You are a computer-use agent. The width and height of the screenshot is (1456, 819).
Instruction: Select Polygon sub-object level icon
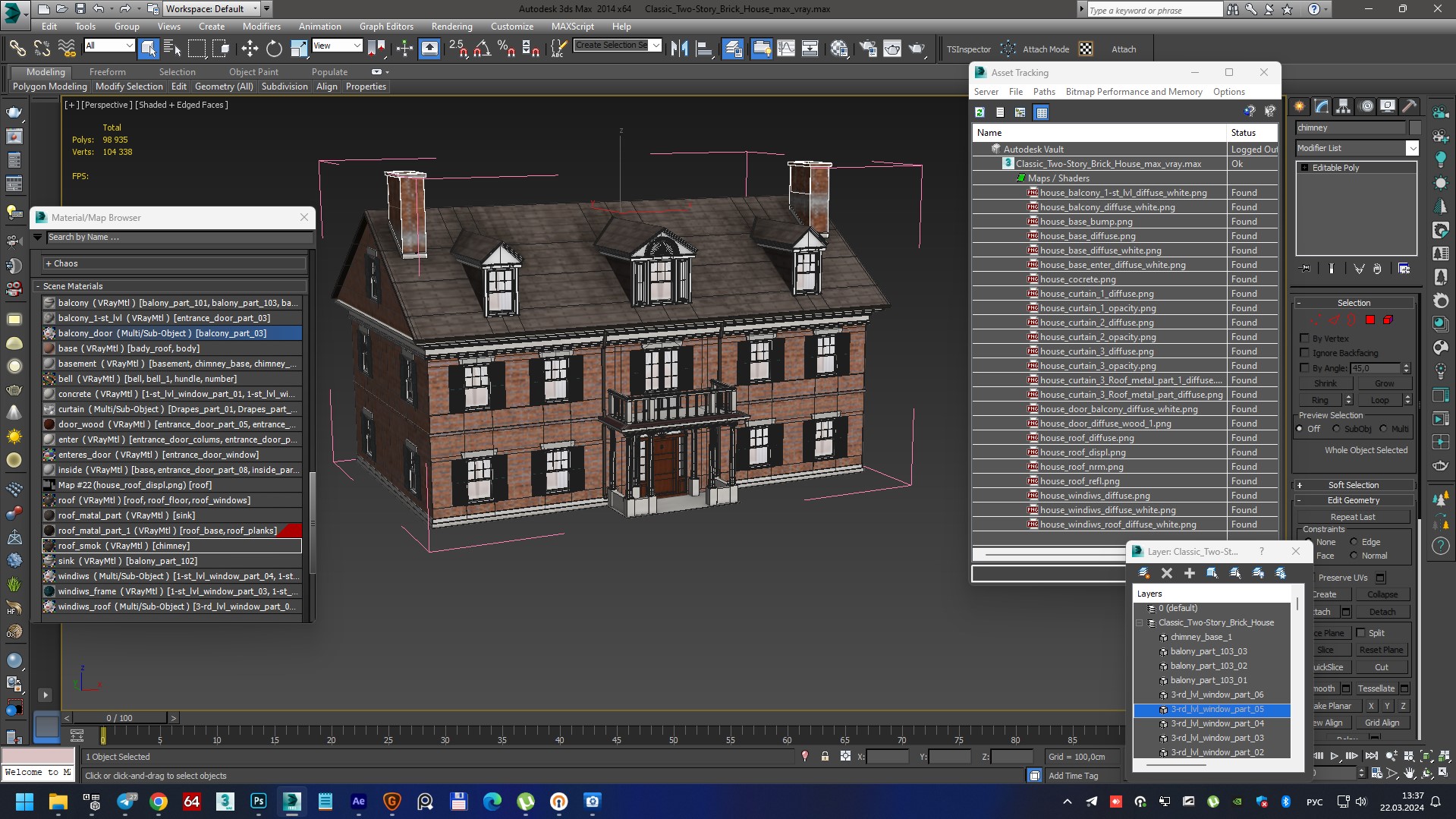[x=1370, y=320]
